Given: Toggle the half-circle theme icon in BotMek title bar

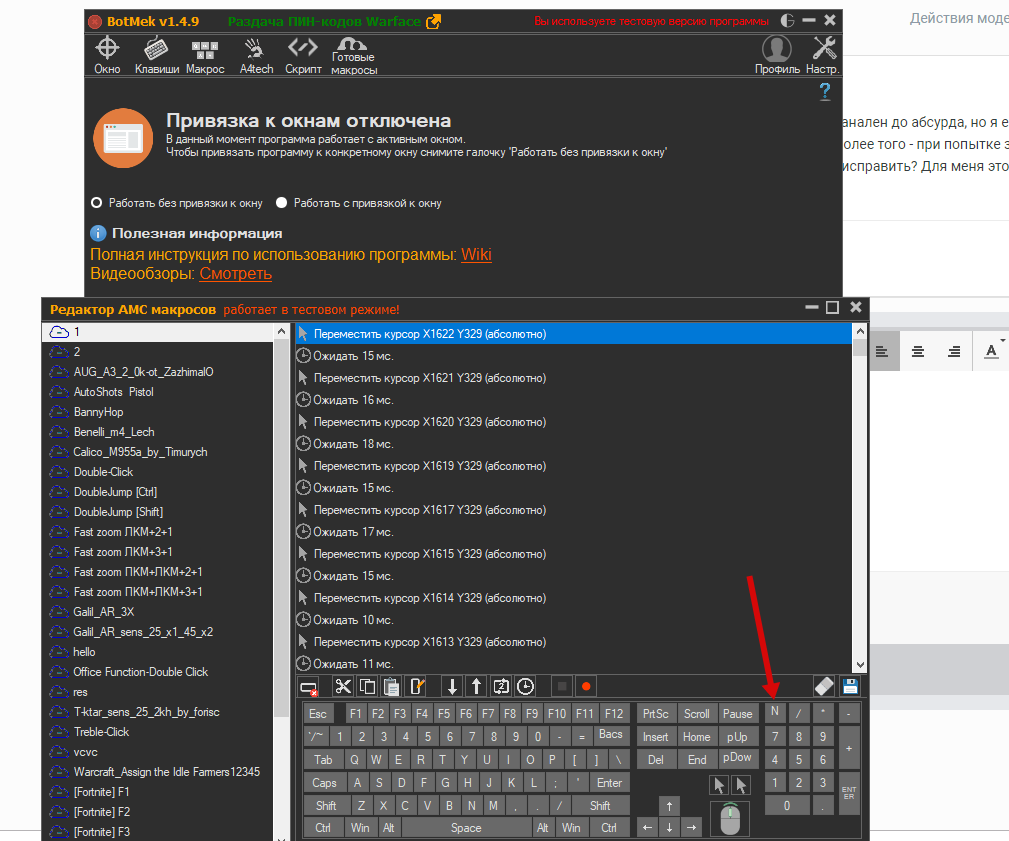Looking at the screenshot, I should point(787,21).
